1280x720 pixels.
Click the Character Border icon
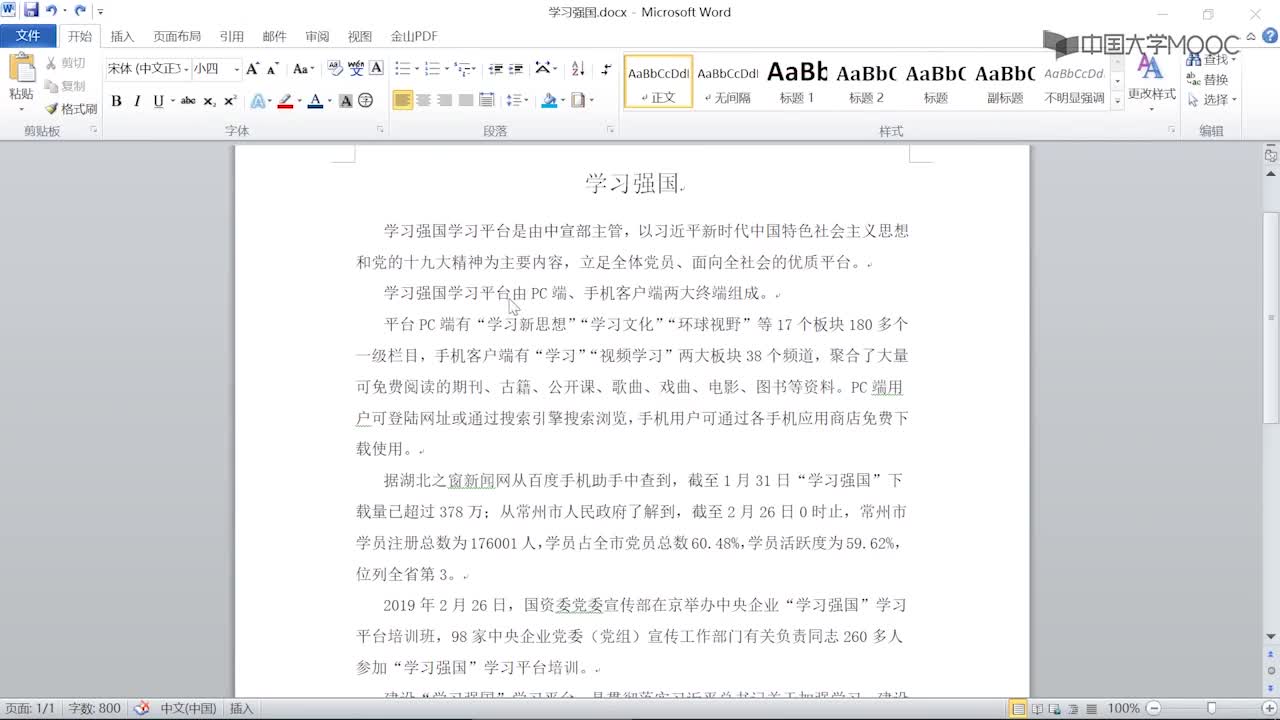(377, 69)
